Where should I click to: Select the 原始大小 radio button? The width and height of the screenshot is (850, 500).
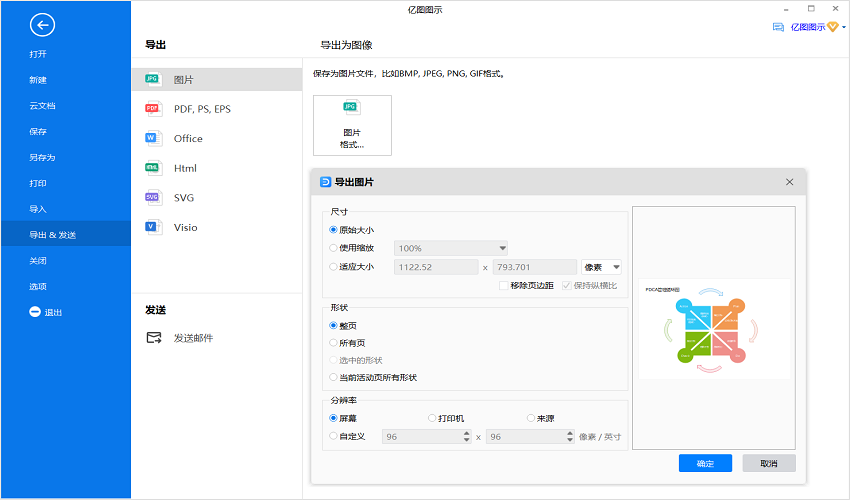333,230
